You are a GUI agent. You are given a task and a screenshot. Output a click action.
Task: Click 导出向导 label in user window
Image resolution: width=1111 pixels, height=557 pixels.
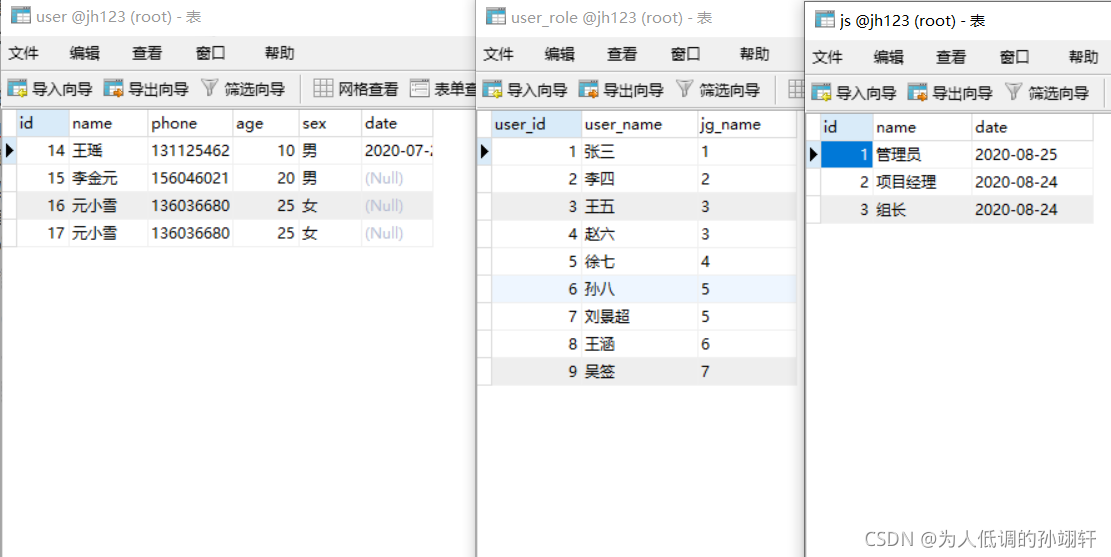point(158,89)
